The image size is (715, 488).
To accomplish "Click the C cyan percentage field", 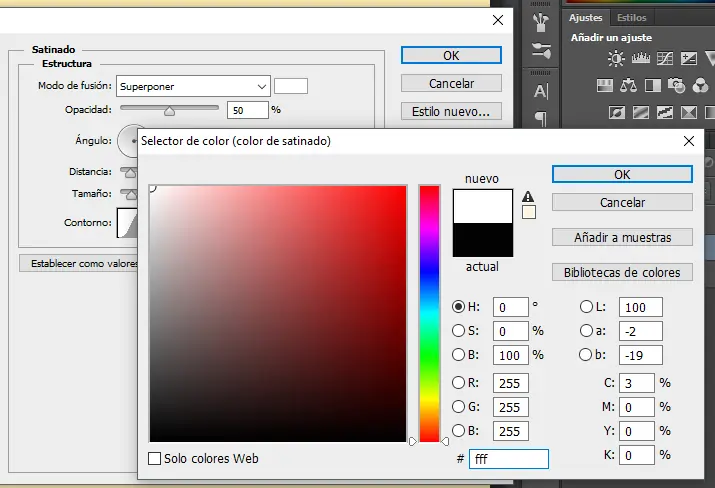I will click(x=637, y=383).
